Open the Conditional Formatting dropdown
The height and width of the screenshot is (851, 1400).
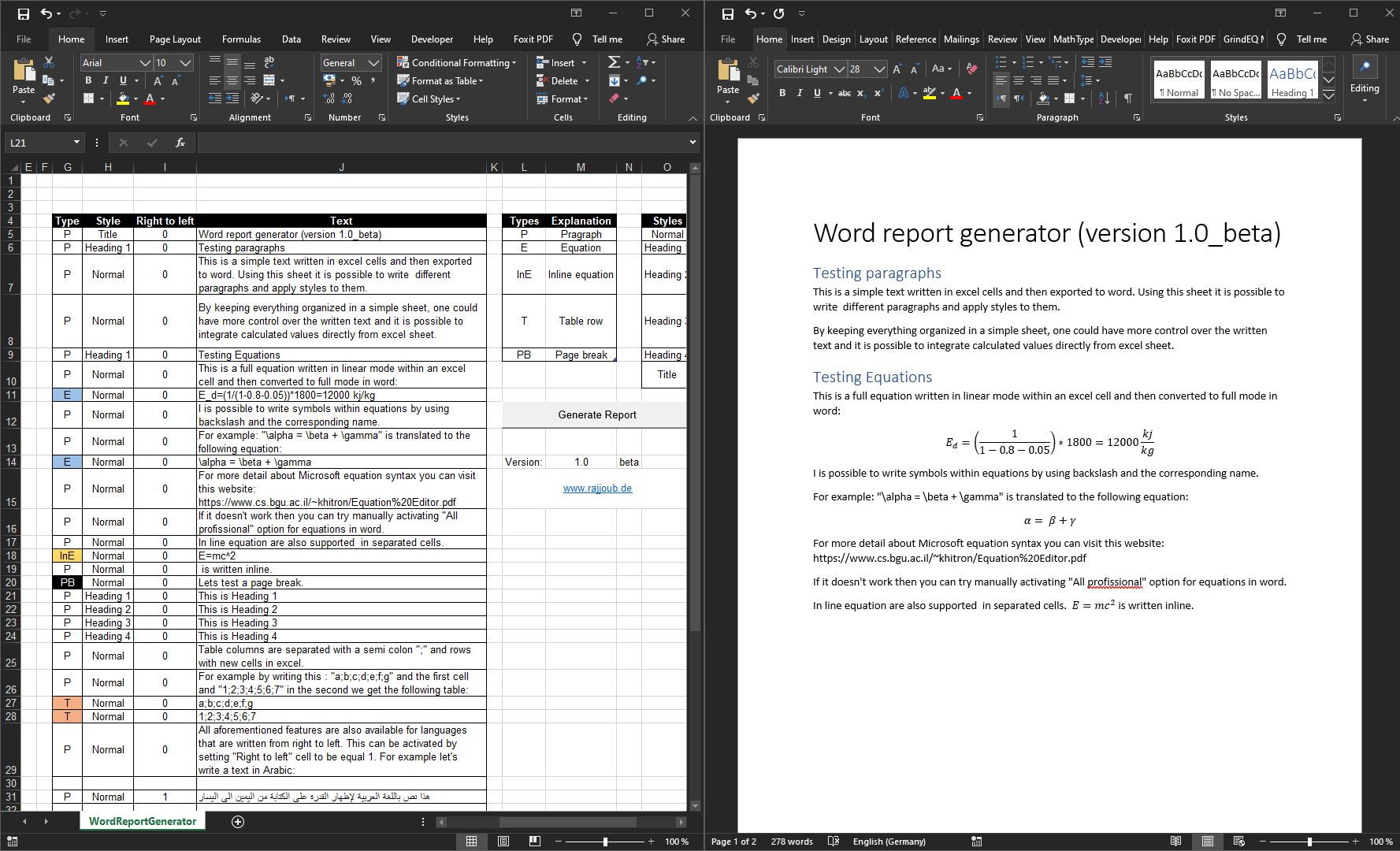[457, 62]
